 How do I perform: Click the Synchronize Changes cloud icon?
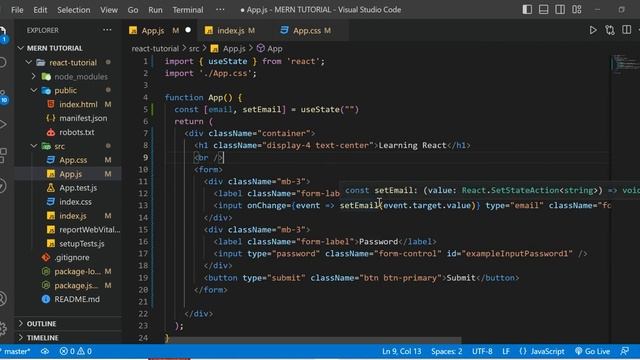click(x=45, y=351)
